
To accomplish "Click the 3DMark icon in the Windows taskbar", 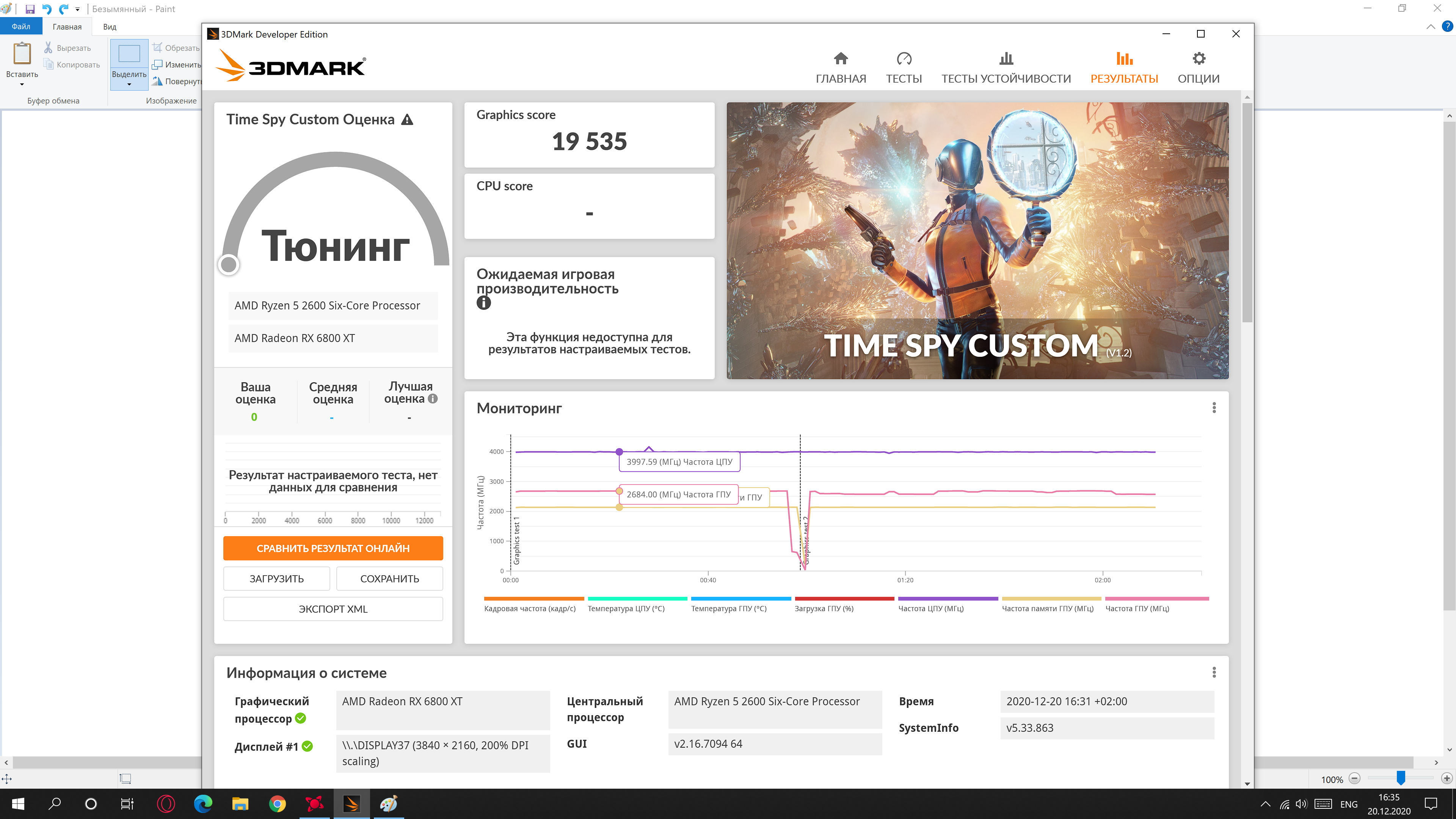I will [x=351, y=804].
